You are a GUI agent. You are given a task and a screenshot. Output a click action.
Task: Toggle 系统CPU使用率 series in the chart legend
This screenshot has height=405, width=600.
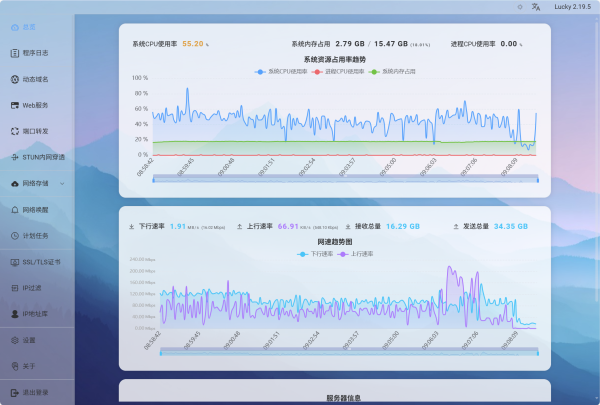[283, 71]
